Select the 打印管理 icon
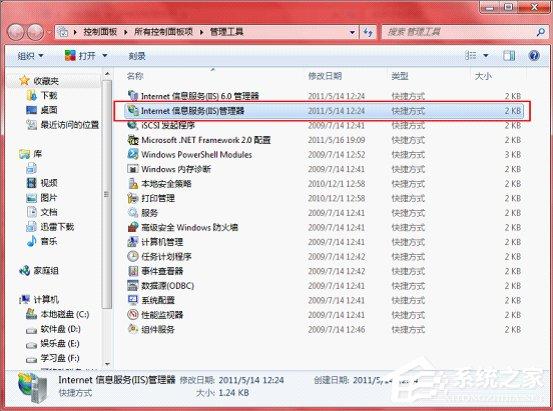This screenshot has height=411, width=553. [133, 198]
